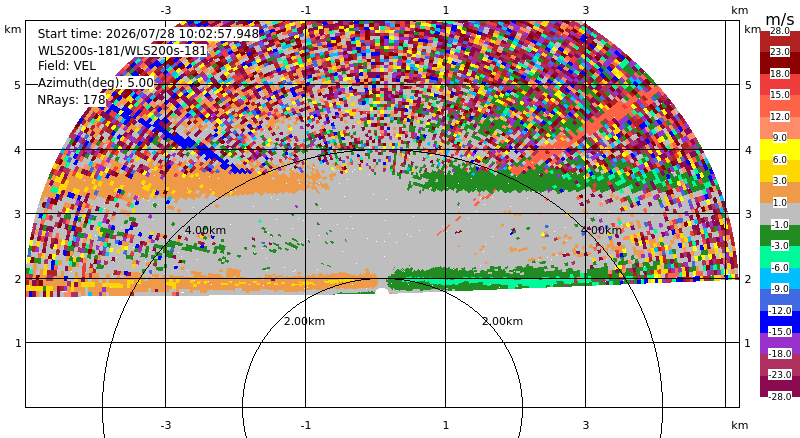Image resolution: width=800 pixels, height=438 pixels.
Task: Click the right 2.00km range ring label
Action: (x=503, y=321)
